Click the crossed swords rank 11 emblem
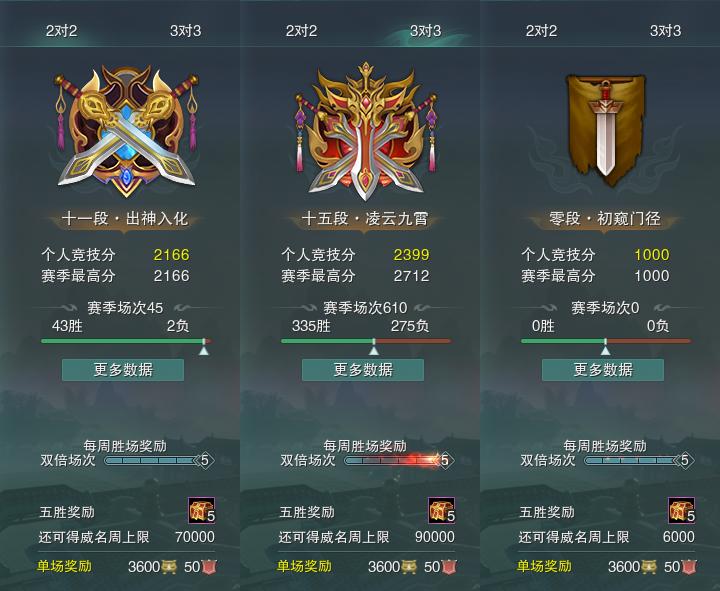Image resolution: width=720 pixels, height=591 pixels. [x=127, y=131]
